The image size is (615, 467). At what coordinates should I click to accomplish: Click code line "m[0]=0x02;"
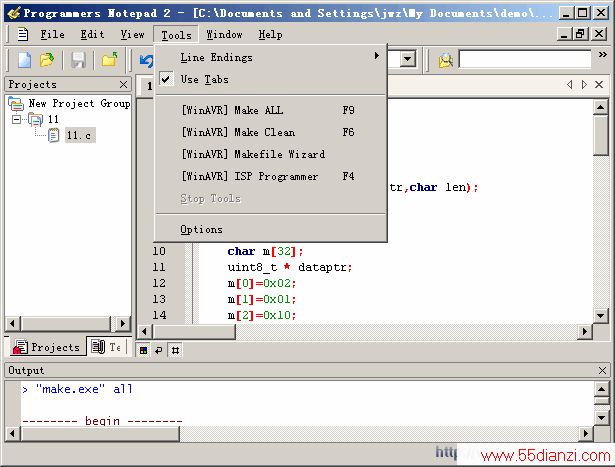262,283
